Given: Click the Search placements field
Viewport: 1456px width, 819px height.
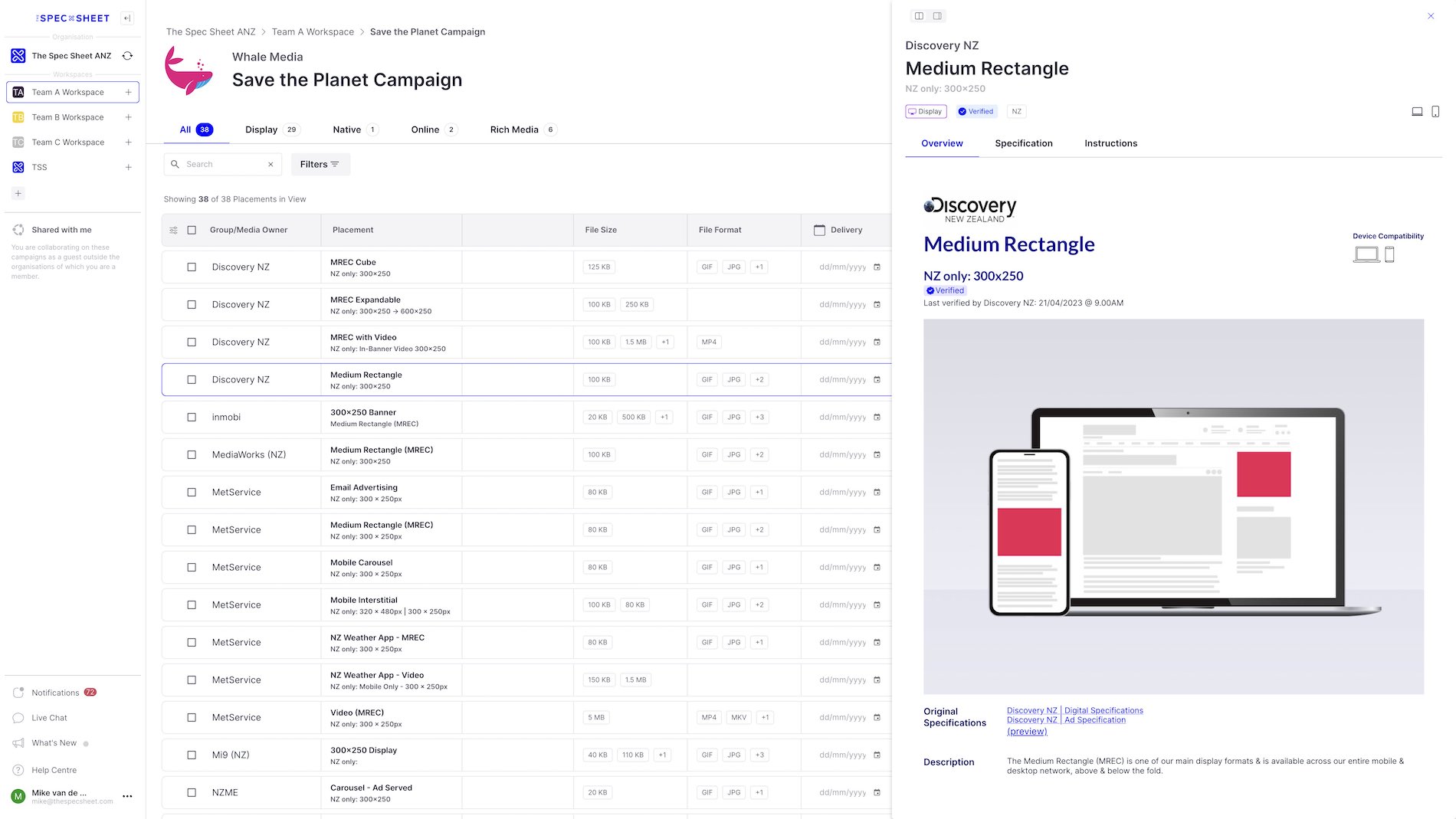Looking at the screenshot, I should tap(222, 165).
